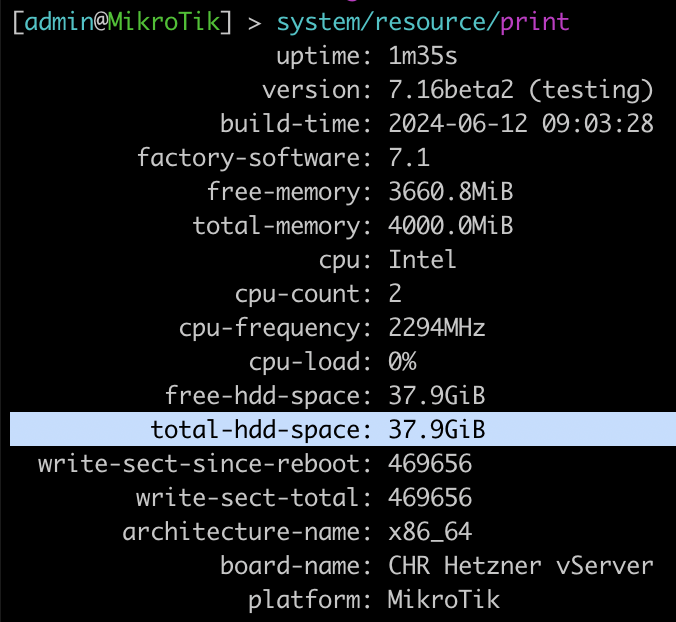Click the cpu-count label
Viewport: 676px width, 622px height.
click(x=303, y=295)
